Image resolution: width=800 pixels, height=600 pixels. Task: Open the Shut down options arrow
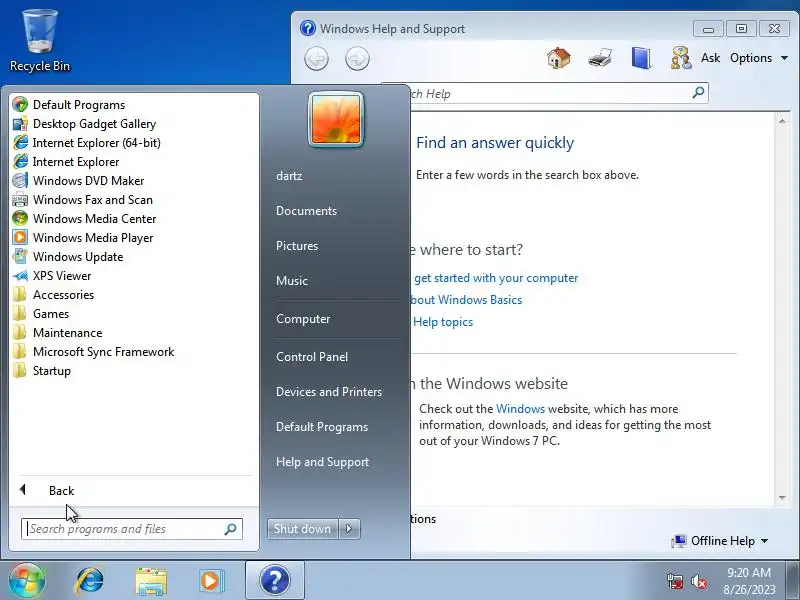349,529
